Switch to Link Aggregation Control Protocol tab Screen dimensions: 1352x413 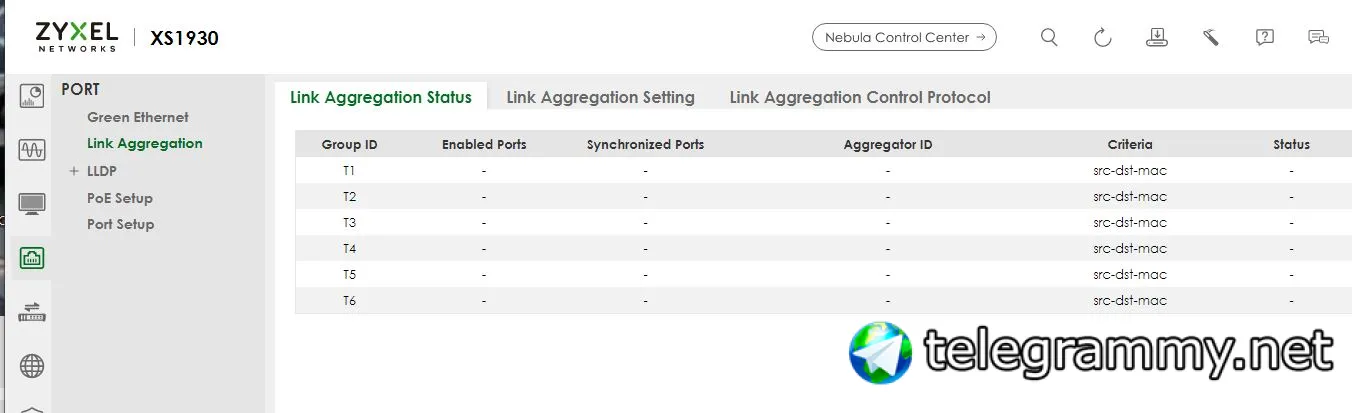860,97
